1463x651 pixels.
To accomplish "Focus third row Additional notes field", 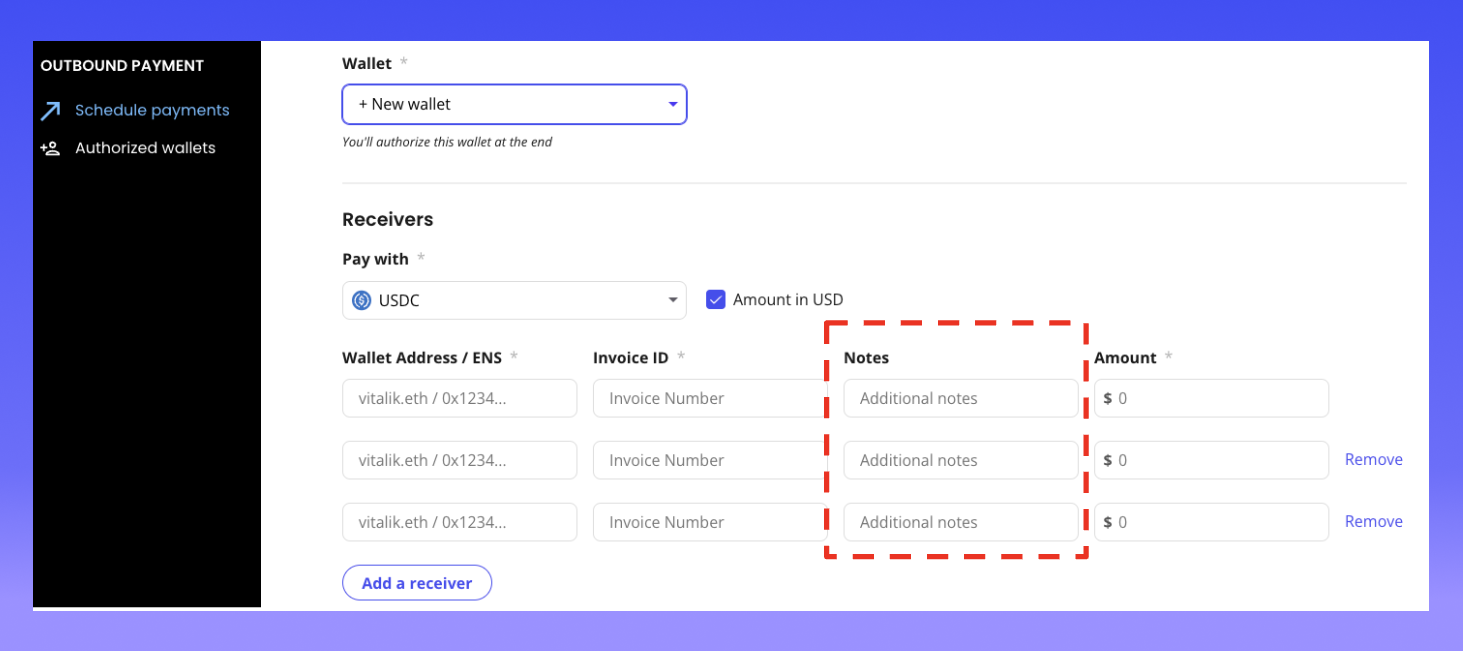I will 961,522.
